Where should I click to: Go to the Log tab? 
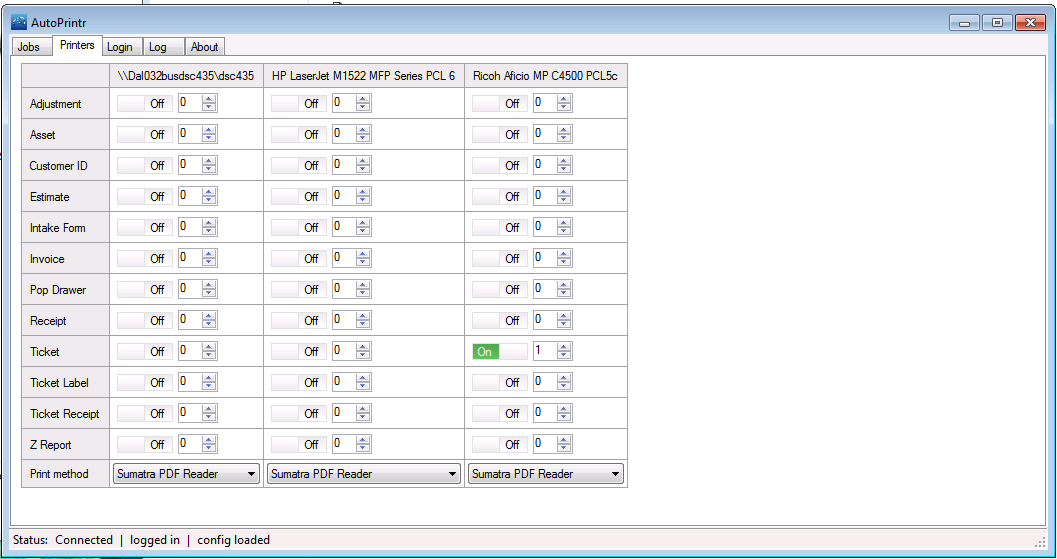pyautogui.click(x=158, y=47)
